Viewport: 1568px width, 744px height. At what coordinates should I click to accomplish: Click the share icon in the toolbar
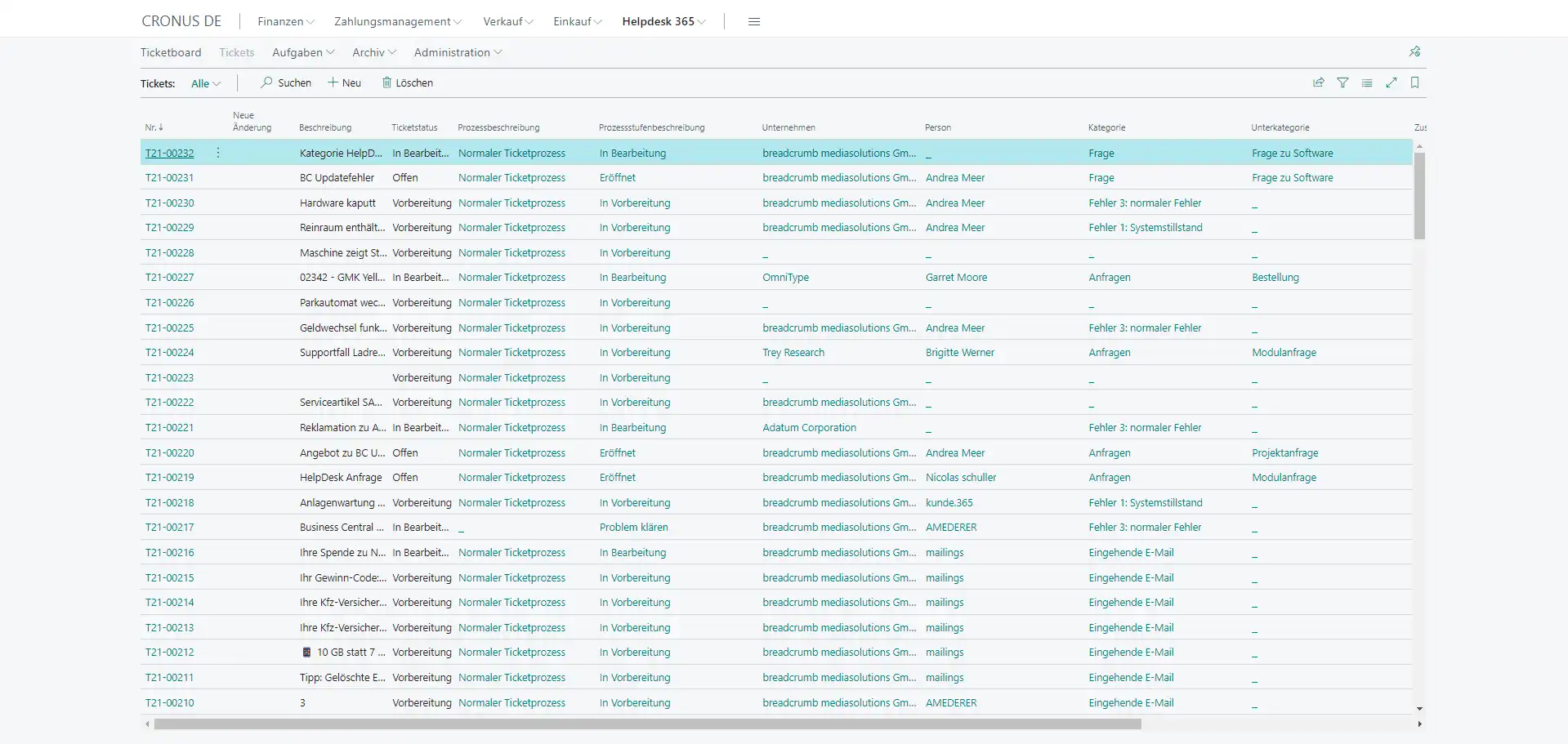click(1318, 82)
